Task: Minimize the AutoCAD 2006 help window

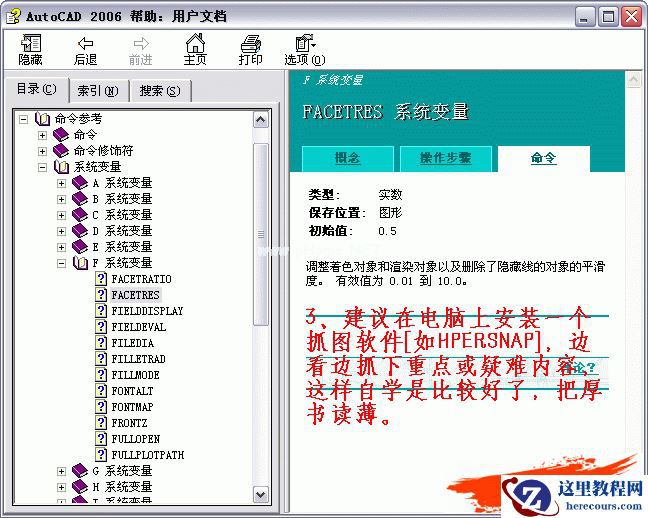Action: tap(584, 17)
